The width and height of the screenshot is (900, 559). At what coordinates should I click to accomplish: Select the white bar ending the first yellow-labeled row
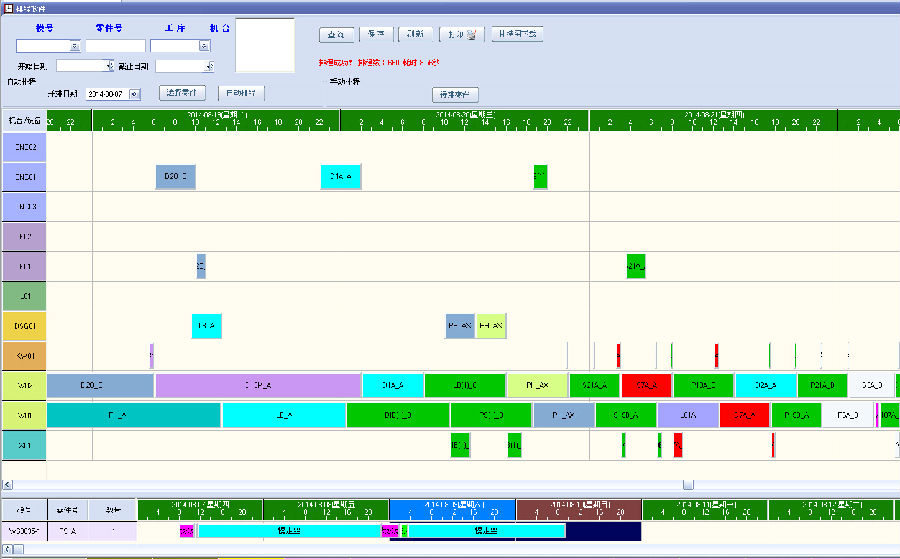tap(871, 386)
